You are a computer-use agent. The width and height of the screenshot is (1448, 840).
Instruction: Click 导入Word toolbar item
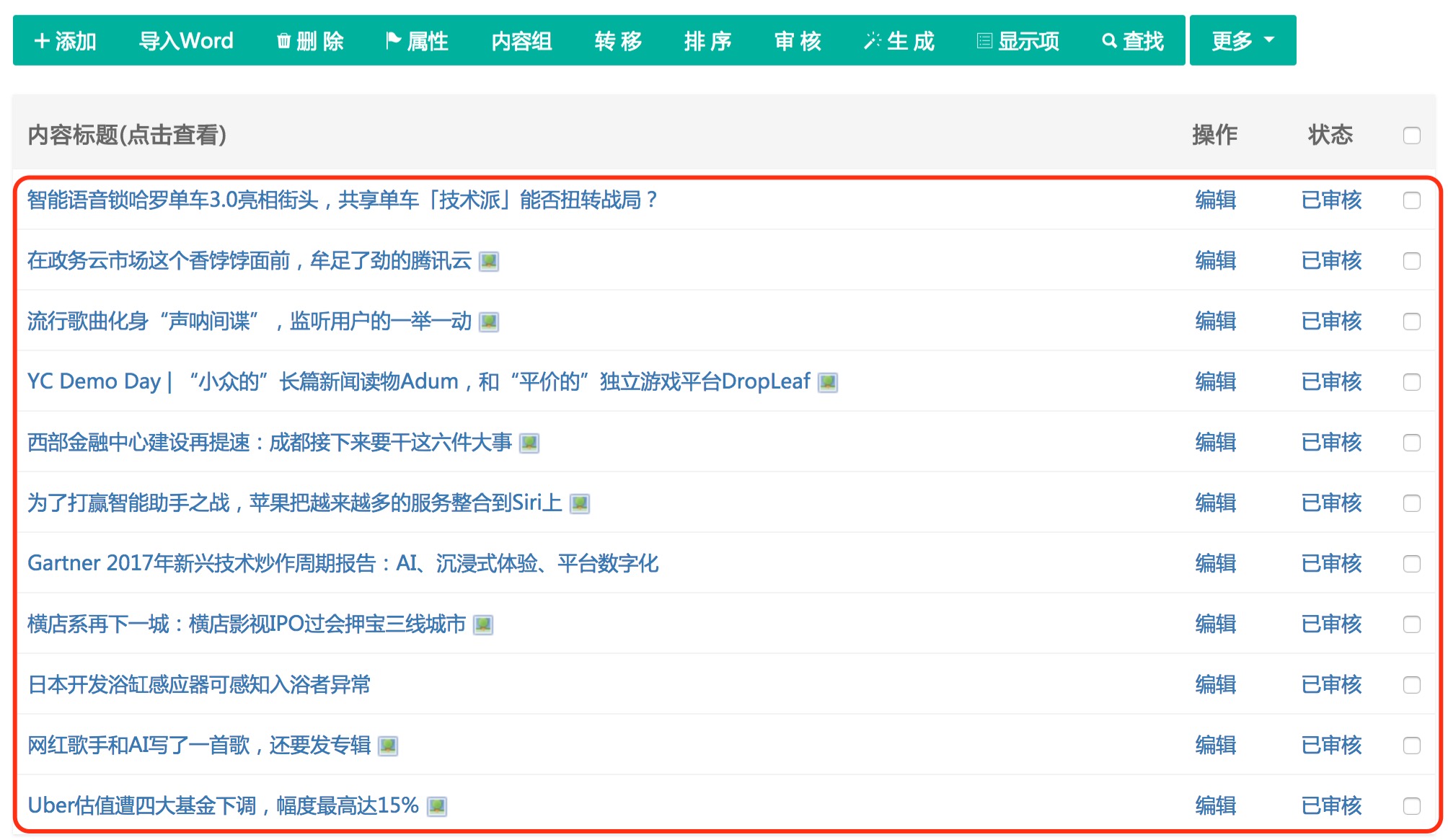[x=186, y=41]
